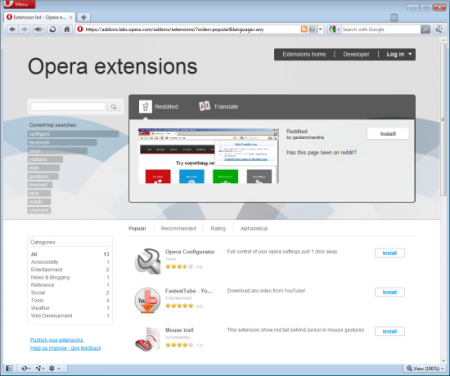450x376 pixels.
Task: Install Opera Configurator
Action: (390, 253)
